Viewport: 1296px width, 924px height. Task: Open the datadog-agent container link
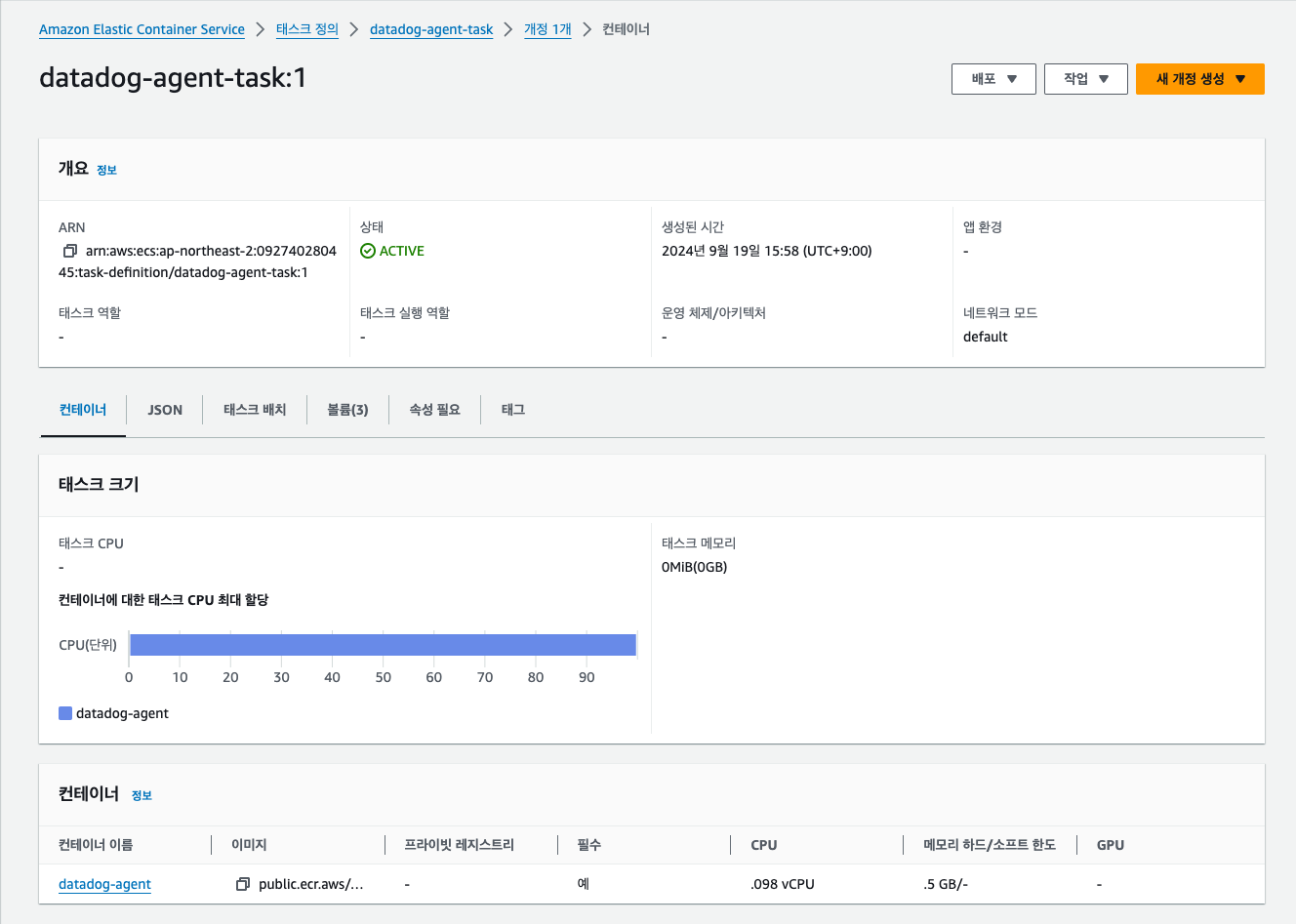(104, 884)
